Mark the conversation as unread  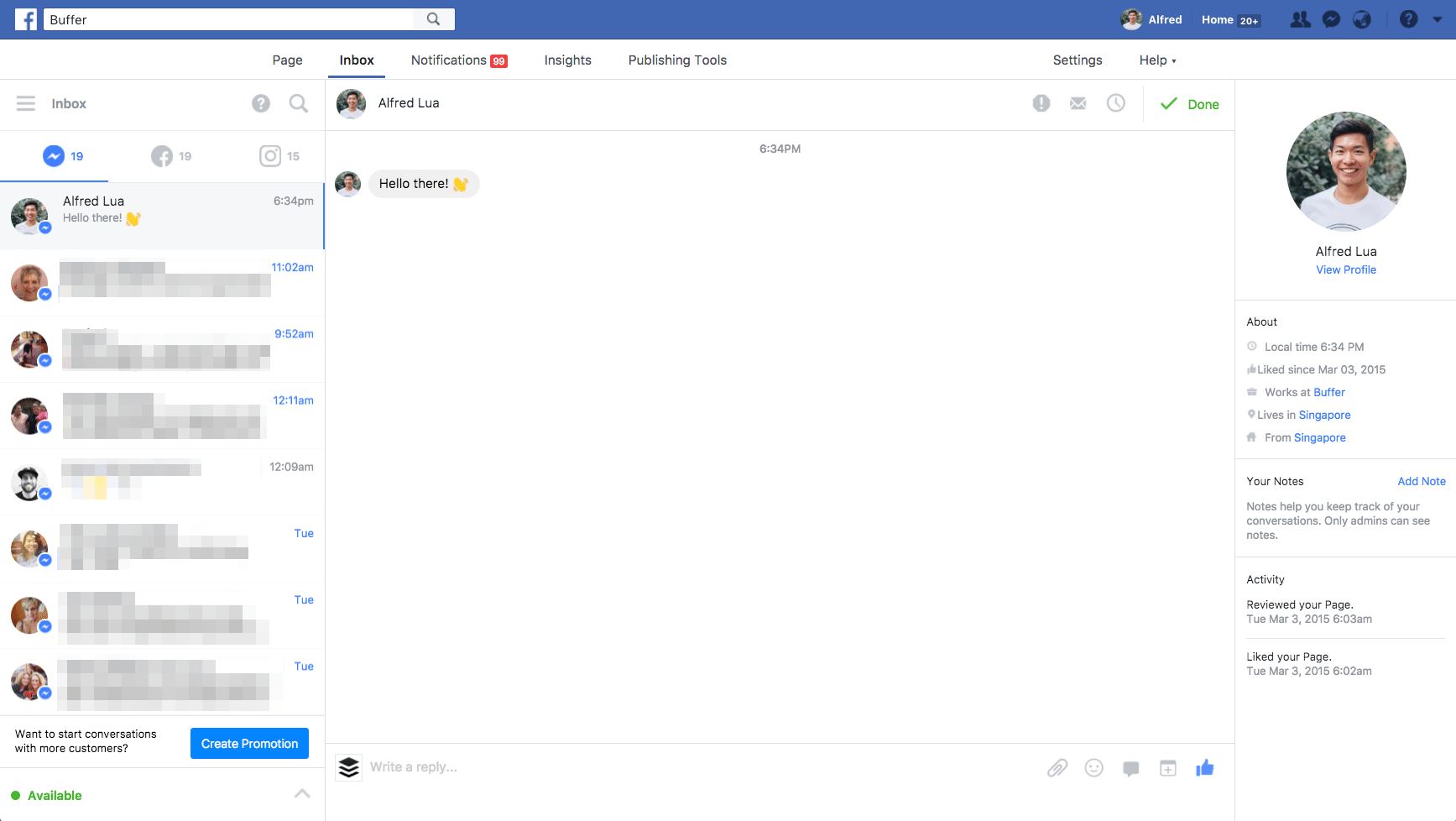click(1078, 103)
